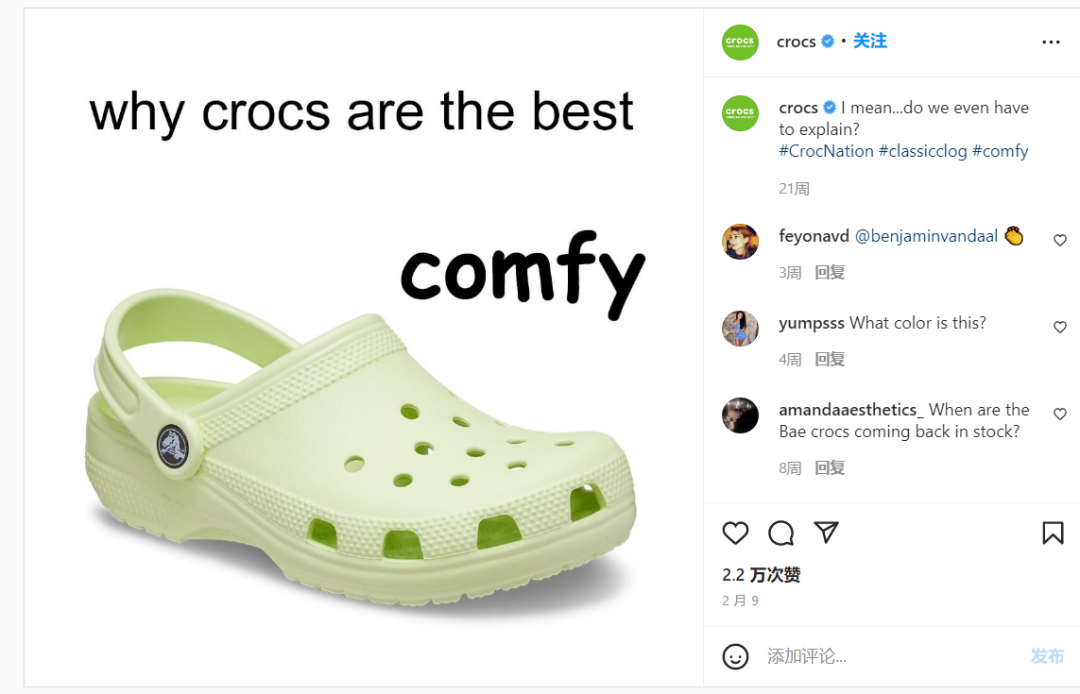The image size is (1080, 694).
Task: Reply to yumpsss's comment
Action: point(829,359)
